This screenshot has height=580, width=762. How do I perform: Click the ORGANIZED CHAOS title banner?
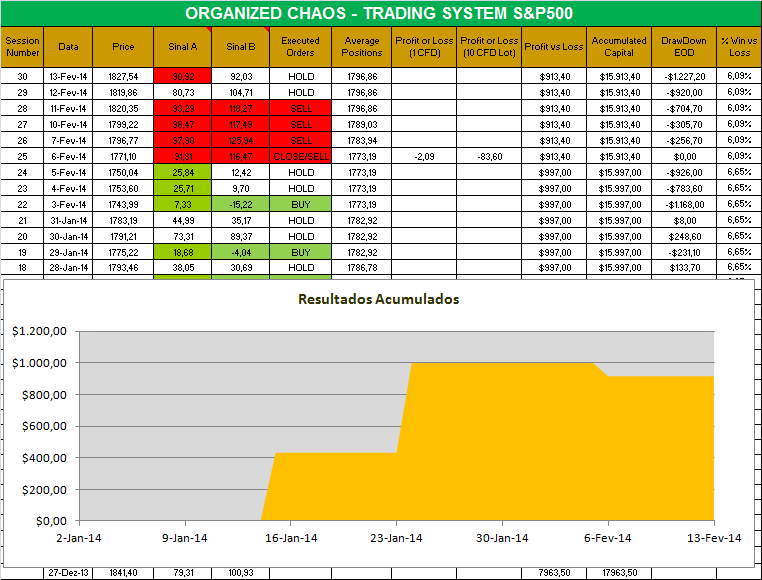click(381, 13)
